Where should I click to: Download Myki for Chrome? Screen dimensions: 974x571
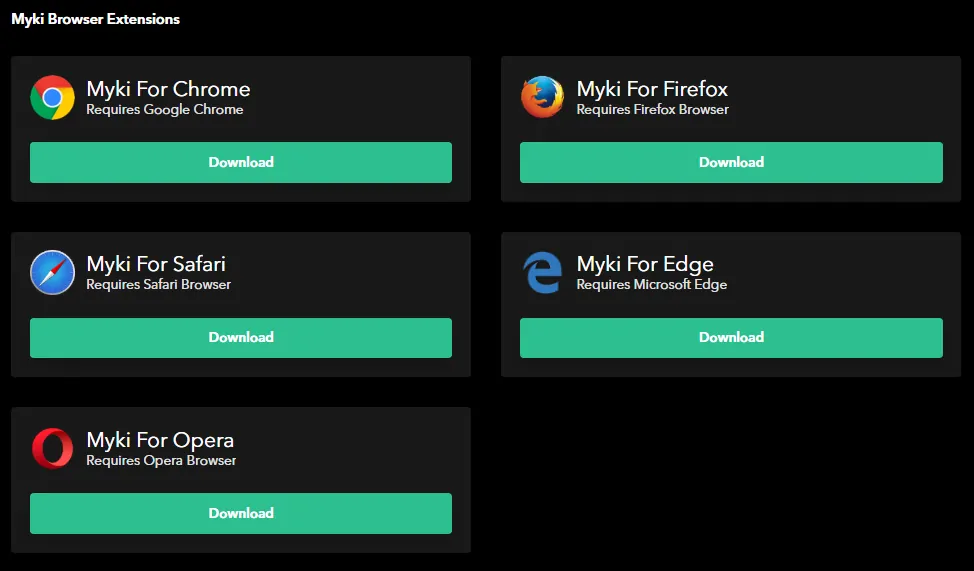(x=241, y=162)
